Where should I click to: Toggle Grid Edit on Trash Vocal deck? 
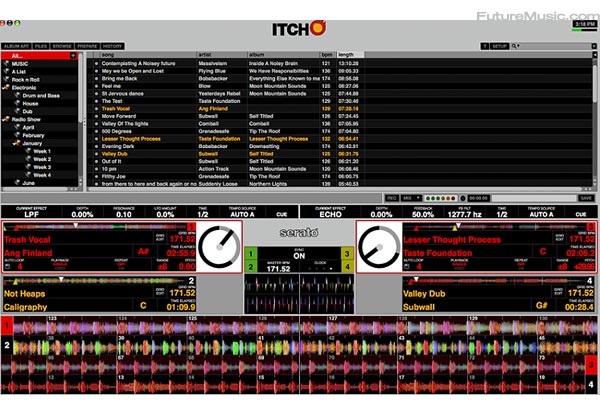[160, 238]
